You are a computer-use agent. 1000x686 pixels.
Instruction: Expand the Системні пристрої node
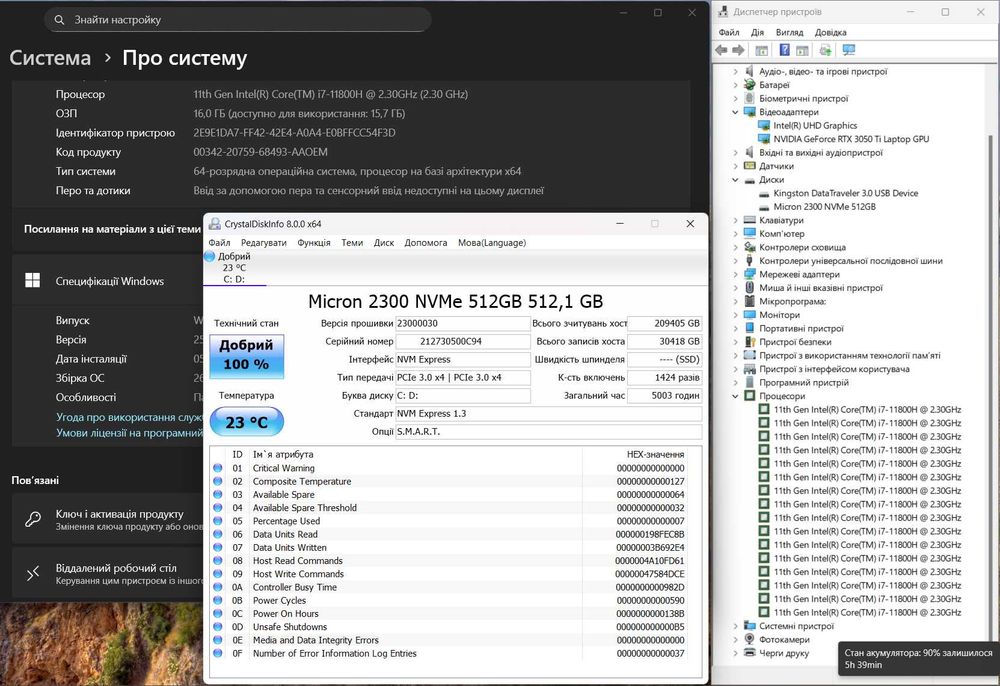735,626
